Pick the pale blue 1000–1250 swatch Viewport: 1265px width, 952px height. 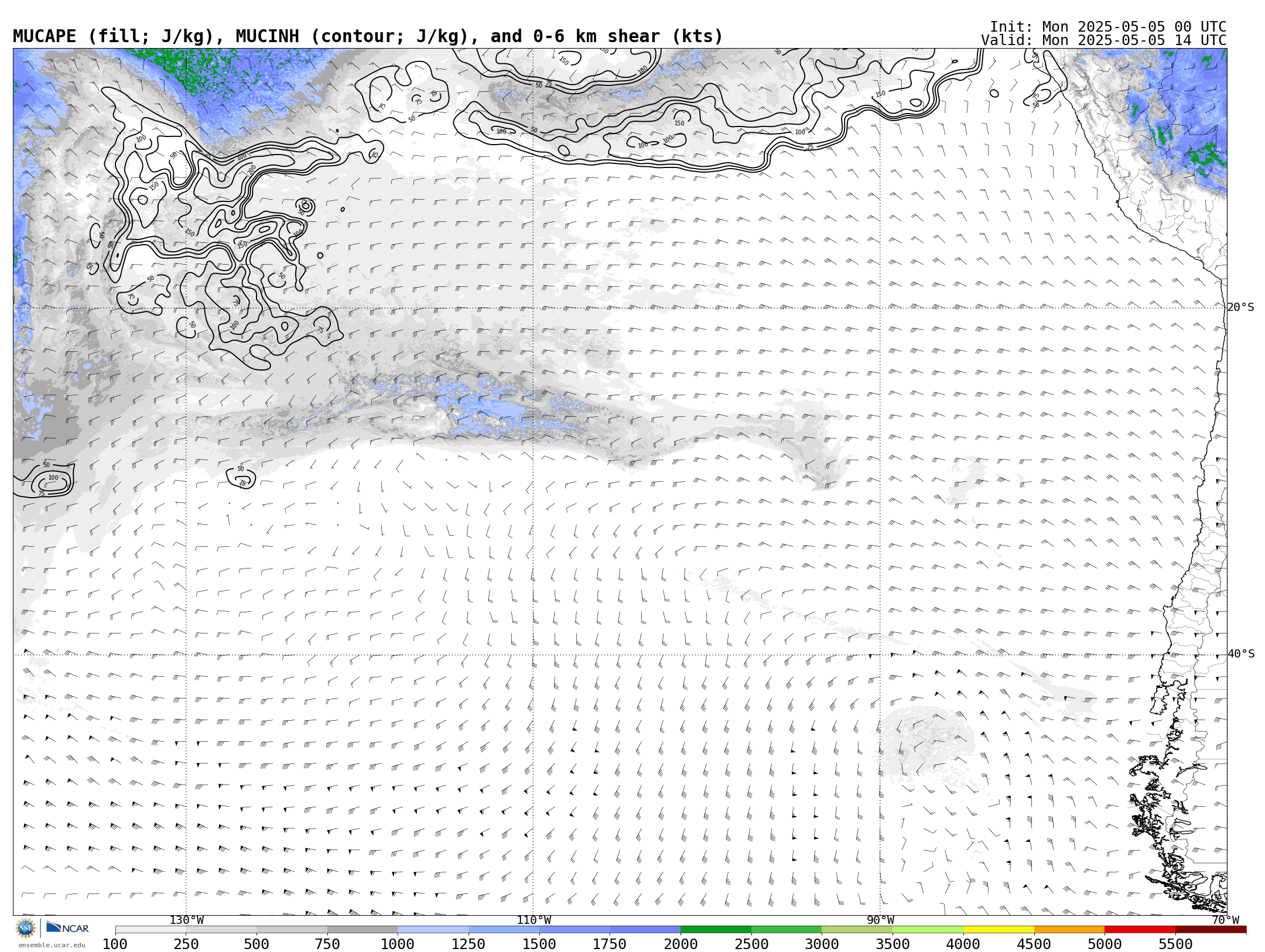[433, 930]
